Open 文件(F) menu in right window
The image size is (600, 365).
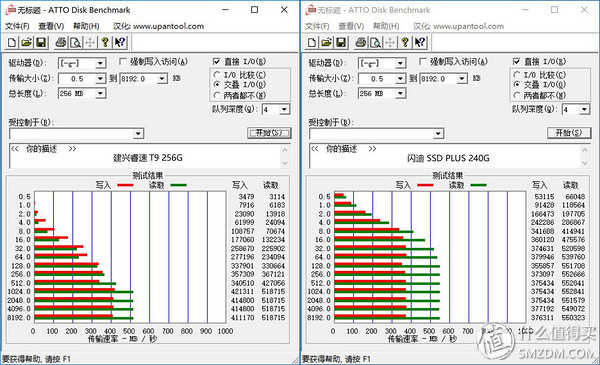[317, 26]
